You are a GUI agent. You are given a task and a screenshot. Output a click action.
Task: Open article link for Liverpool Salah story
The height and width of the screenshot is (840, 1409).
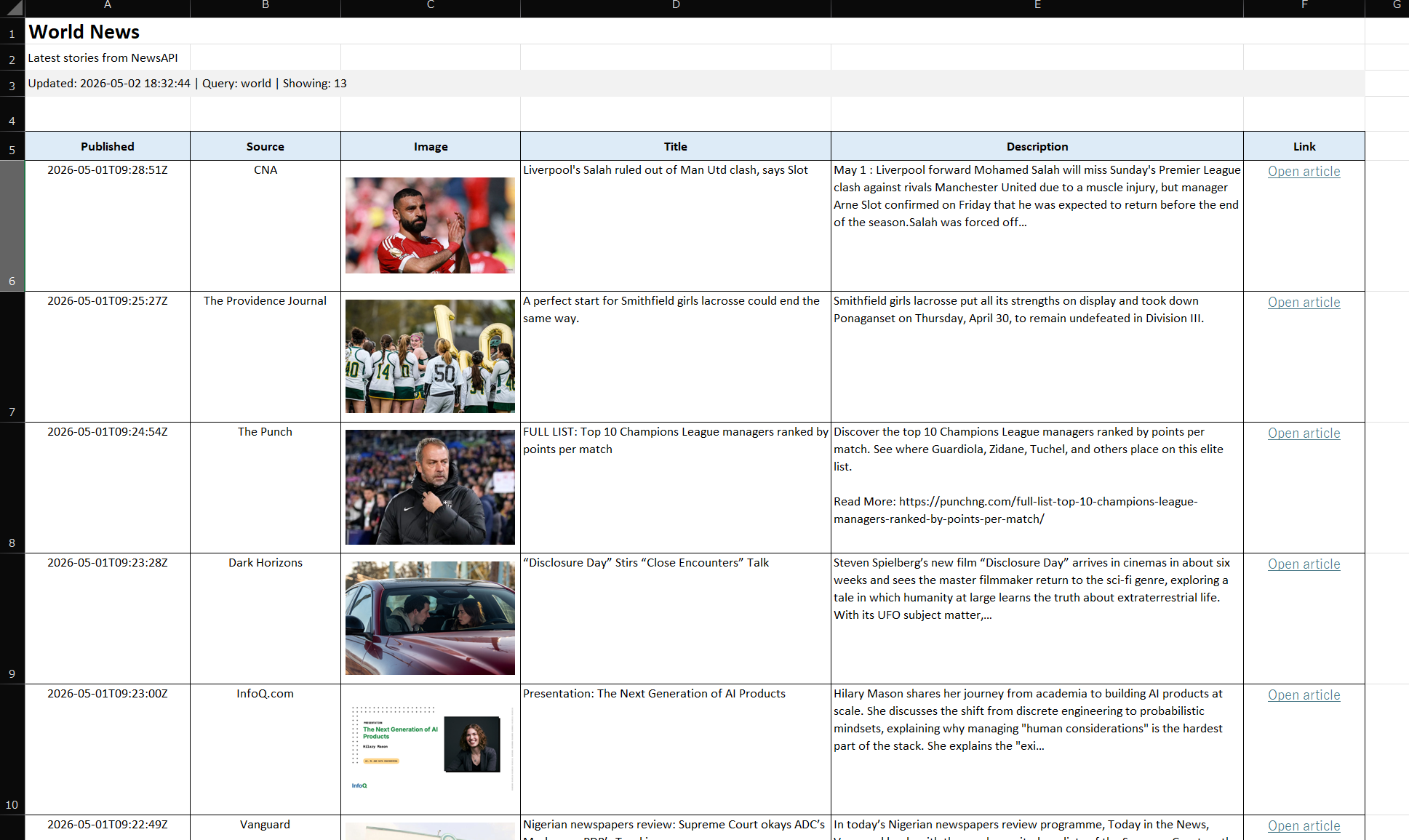(x=1304, y=172)
